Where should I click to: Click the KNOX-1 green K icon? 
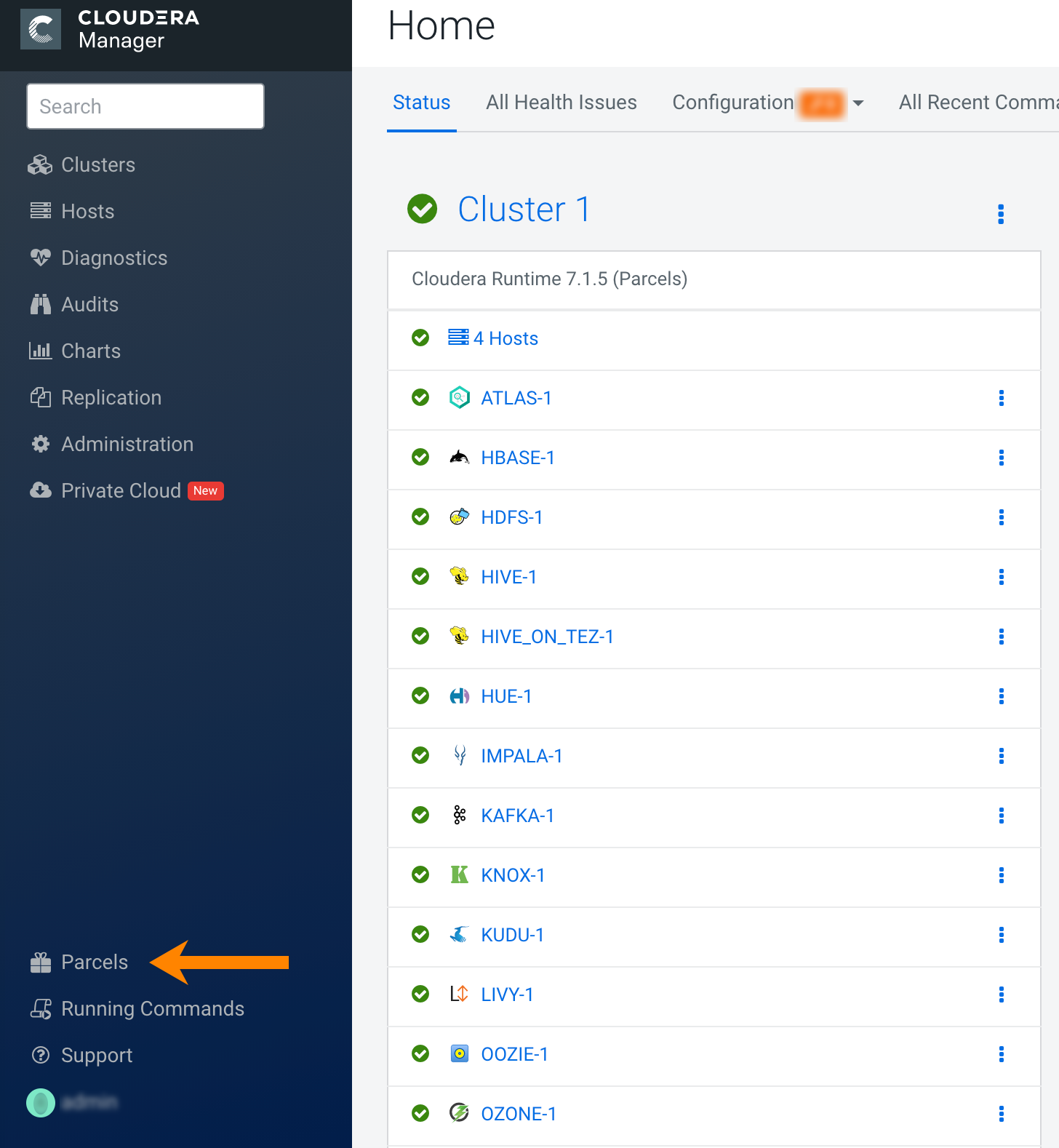460,874
